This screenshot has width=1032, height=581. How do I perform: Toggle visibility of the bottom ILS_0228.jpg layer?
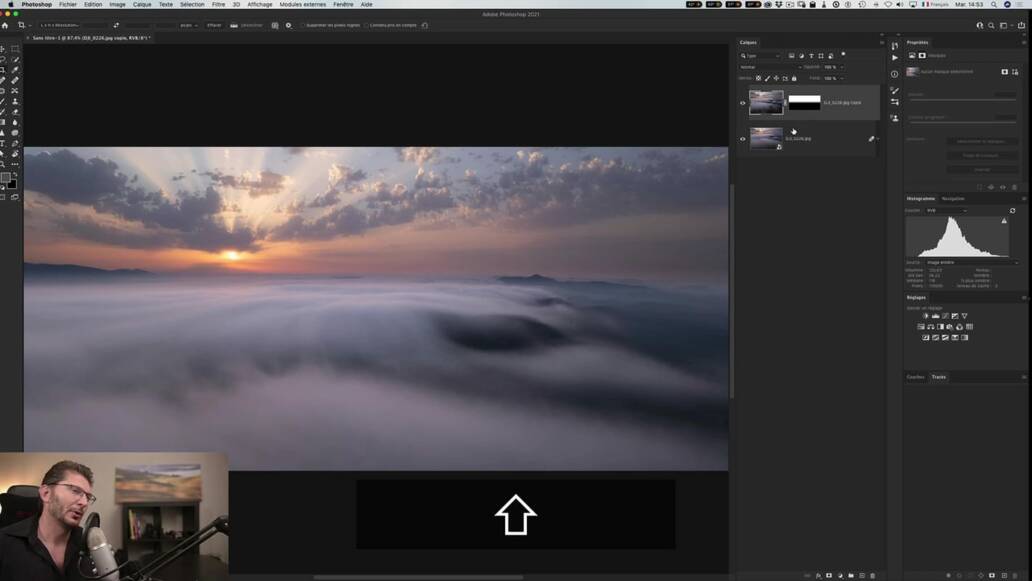coord(742,139)
